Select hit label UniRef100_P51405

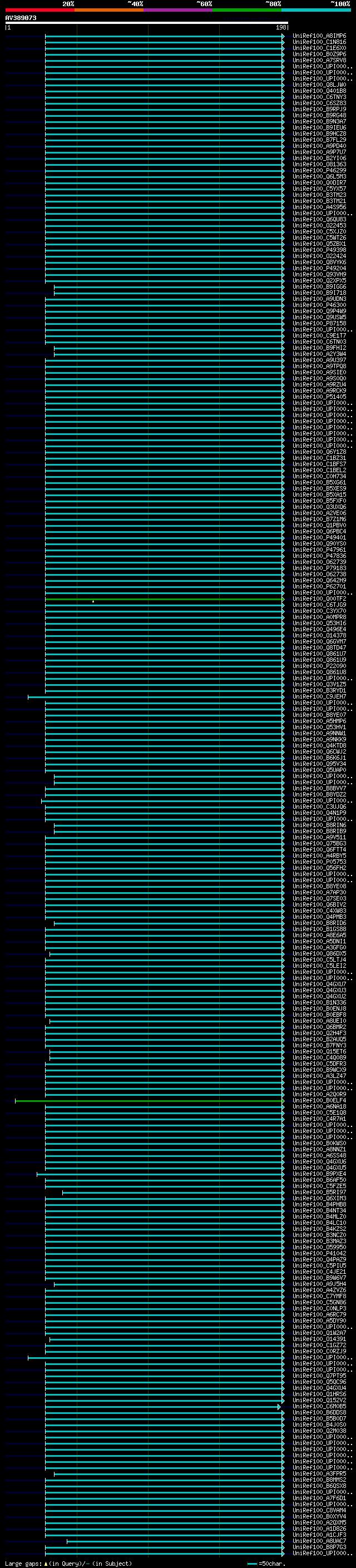coord(319,397)
